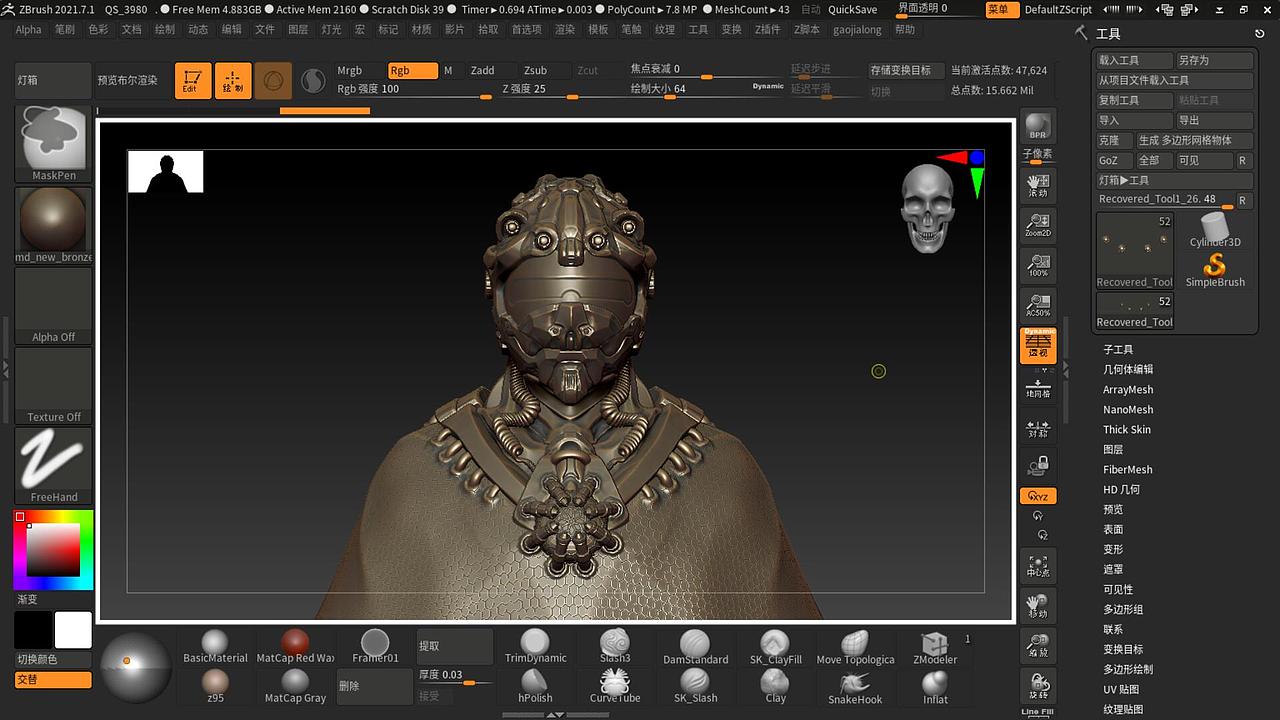Apply the MatCap Red Wax material
This screenshot has width=1280, height=720.
tap(295, 647)
